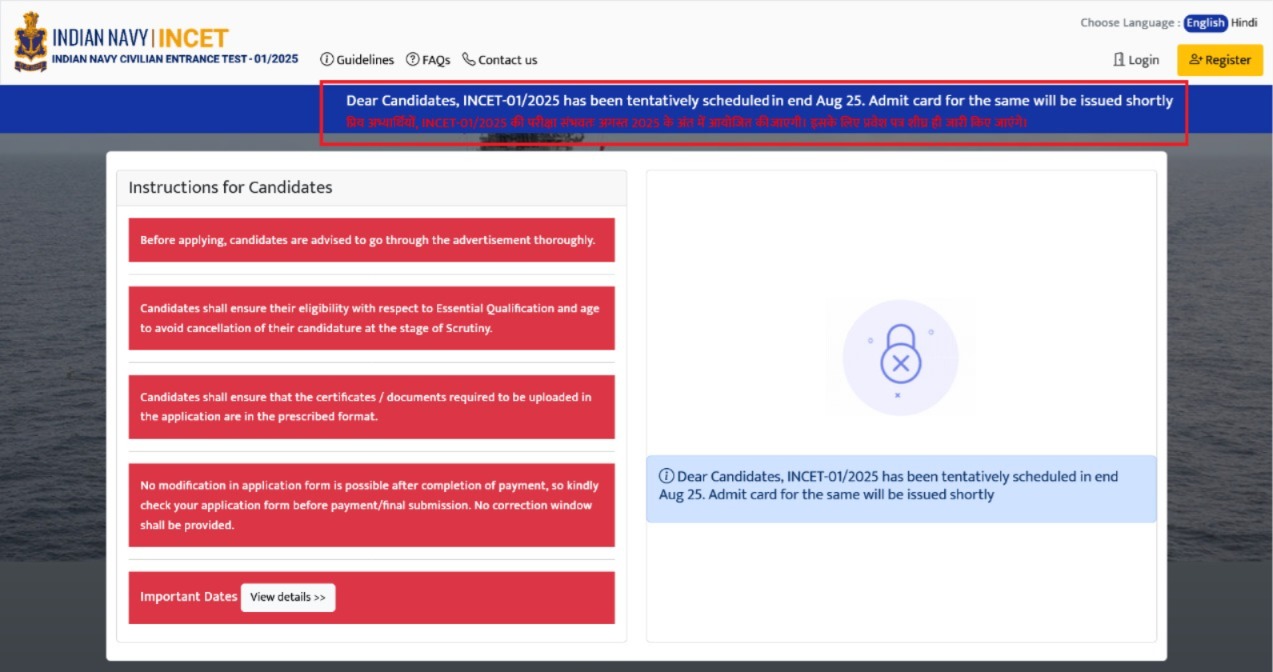Click the Choose Language label
Screen dimensions: 1273x672
point(1130,23)
